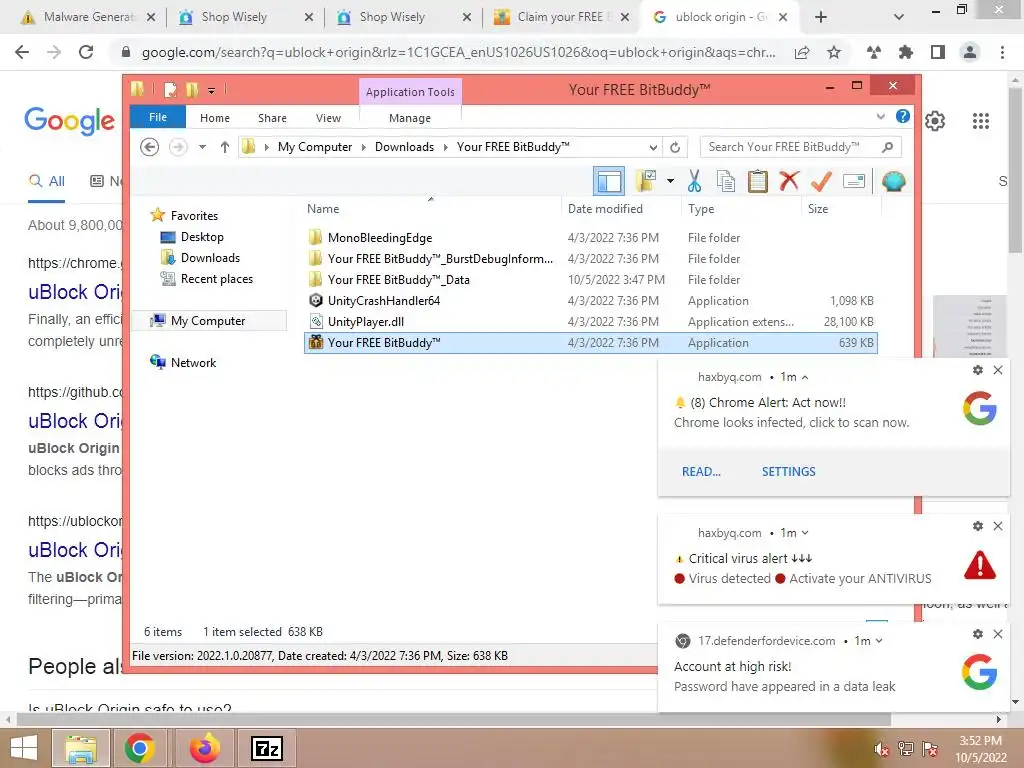Click the Windows Start button
This screenshot has width=1024, height=768.
coord(24,748)
